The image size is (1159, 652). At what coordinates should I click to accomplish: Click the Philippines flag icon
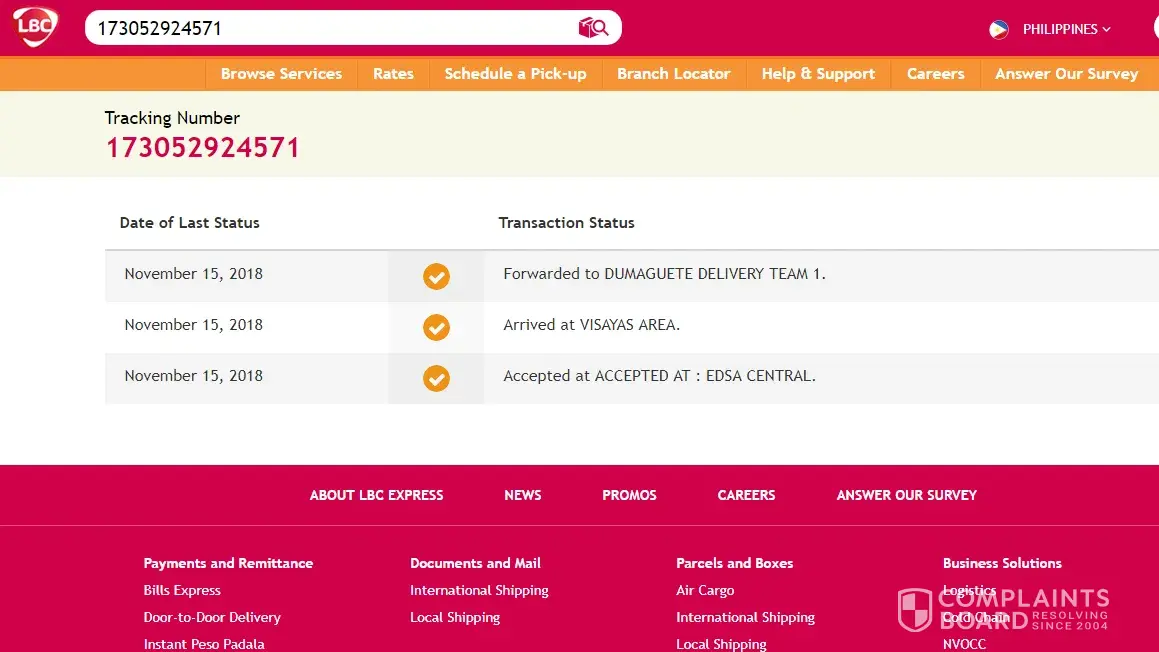(998, 29)
